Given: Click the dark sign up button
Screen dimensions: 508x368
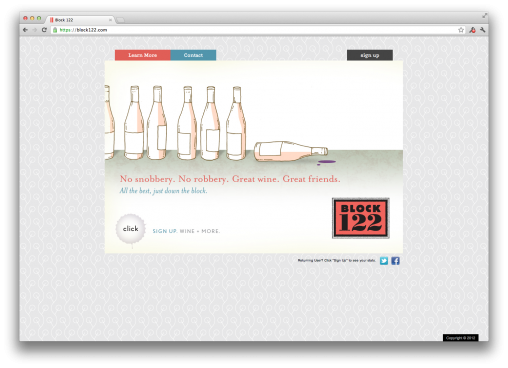Looking at the screenshot, I should (370, 55).
